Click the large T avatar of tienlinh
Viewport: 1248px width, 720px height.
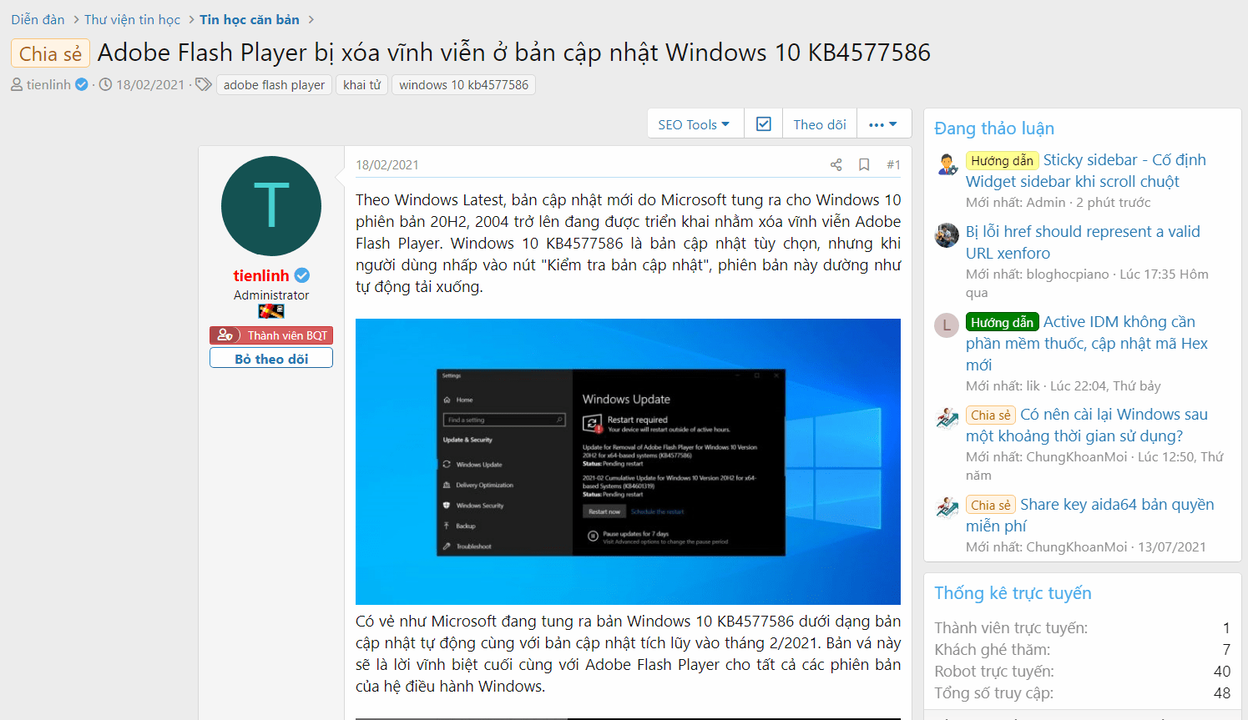[271, 206]
